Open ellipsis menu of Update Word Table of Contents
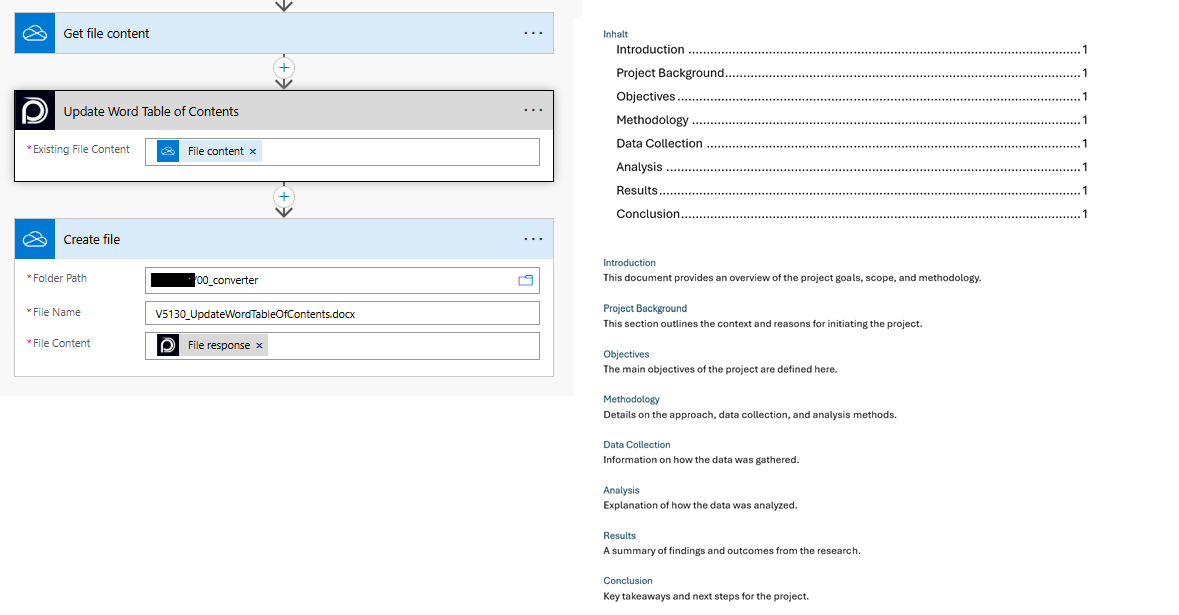Screen dimensions: 1179x615 click(533, 111)
